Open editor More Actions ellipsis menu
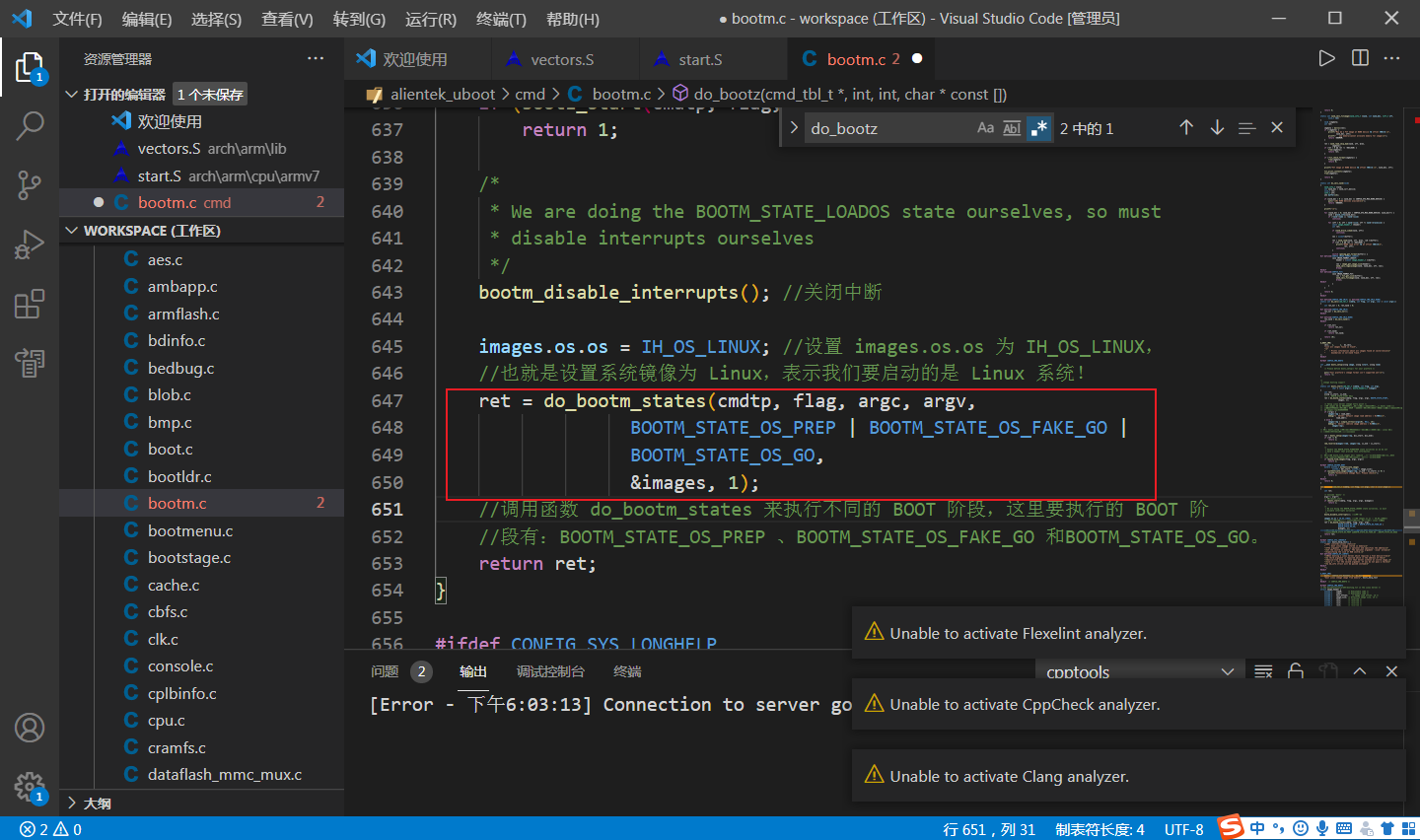Image resolution: width=1420 pixels, height=840 pixels. click(x=1392, y=58)
